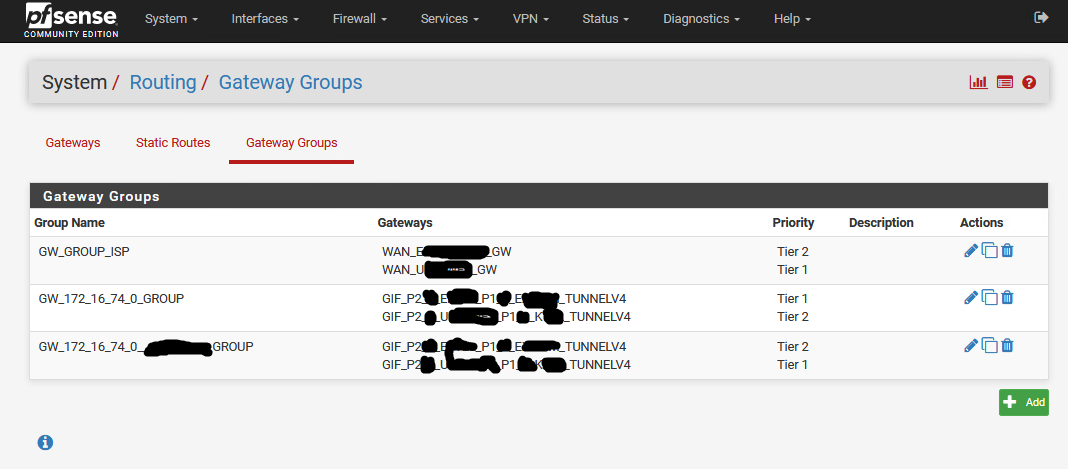The height and width of the screenshot is (473, 1068).
Task: Copy the last gateway group row
Action: (x=989, y=345)
